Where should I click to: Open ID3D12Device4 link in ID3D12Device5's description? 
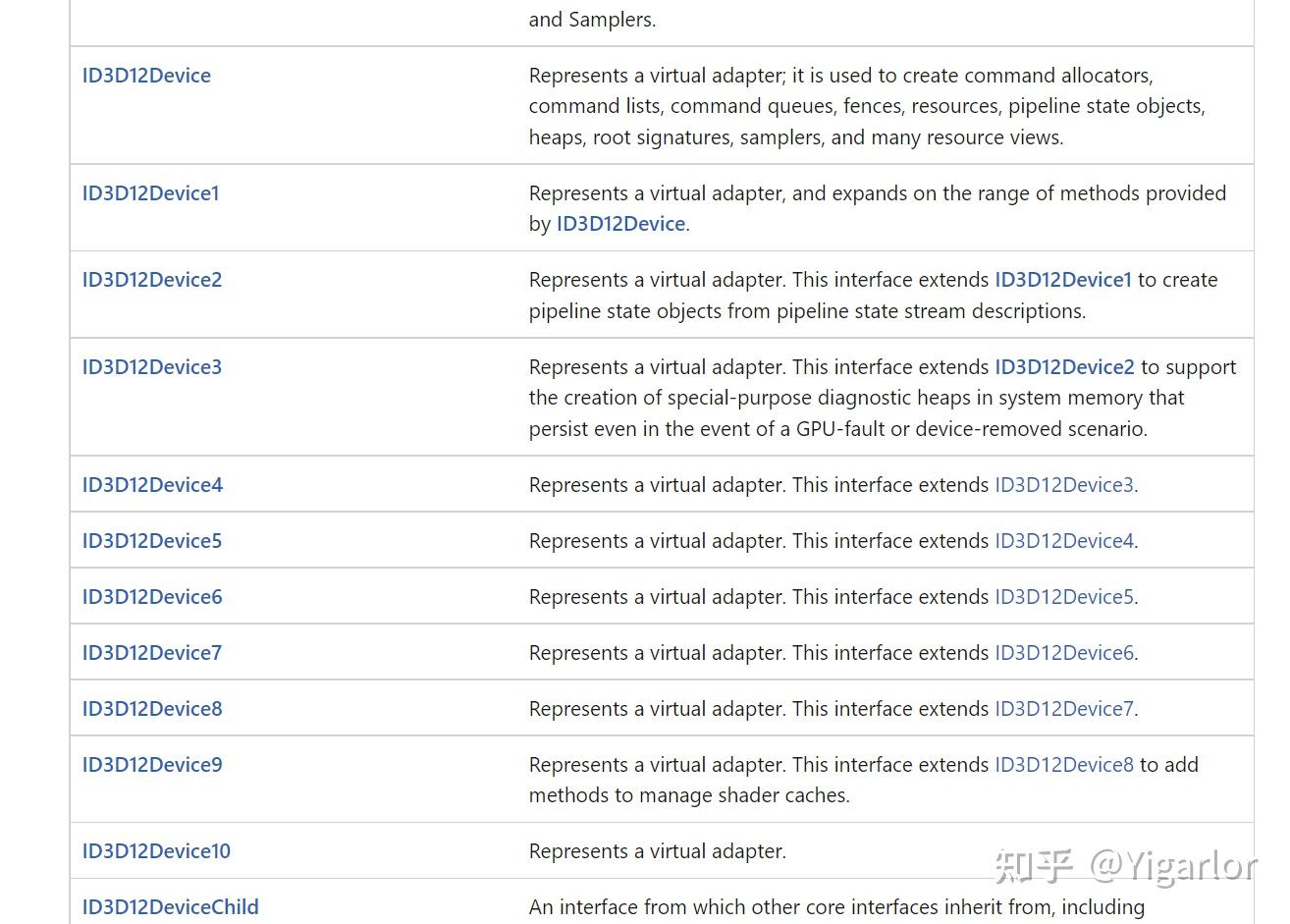1064,541
